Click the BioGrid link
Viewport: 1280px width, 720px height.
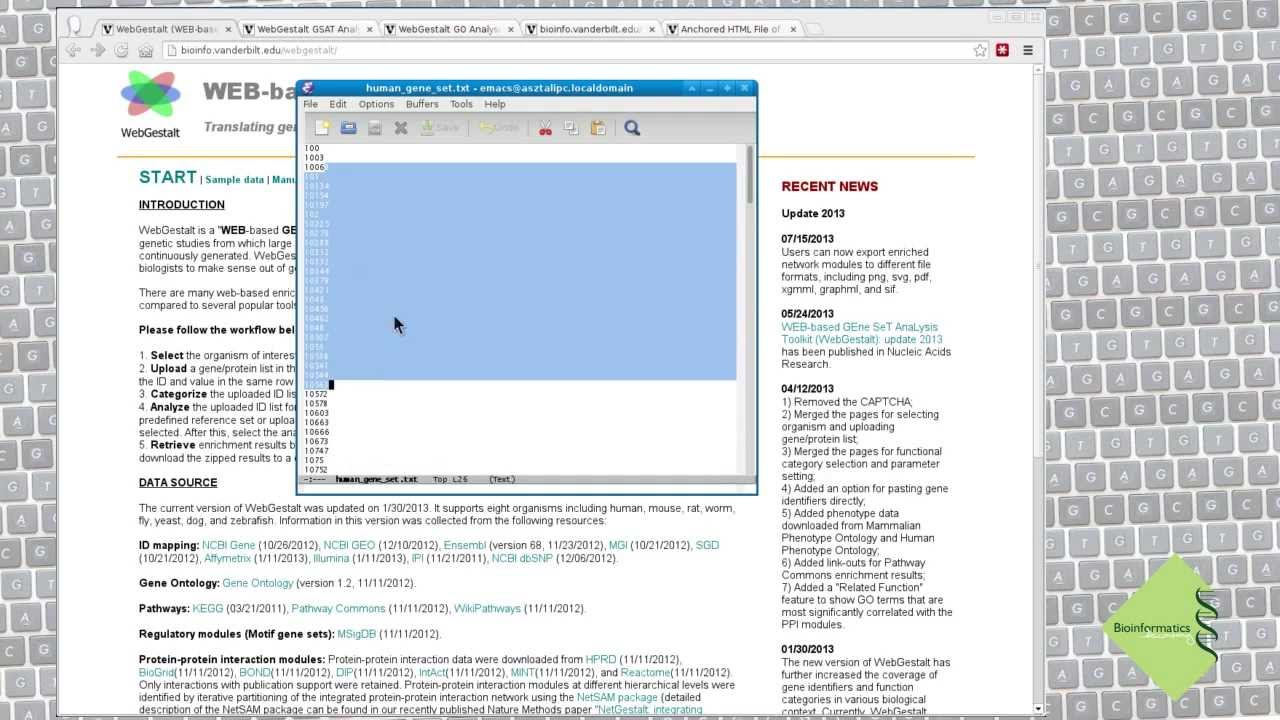coord(156,672)
